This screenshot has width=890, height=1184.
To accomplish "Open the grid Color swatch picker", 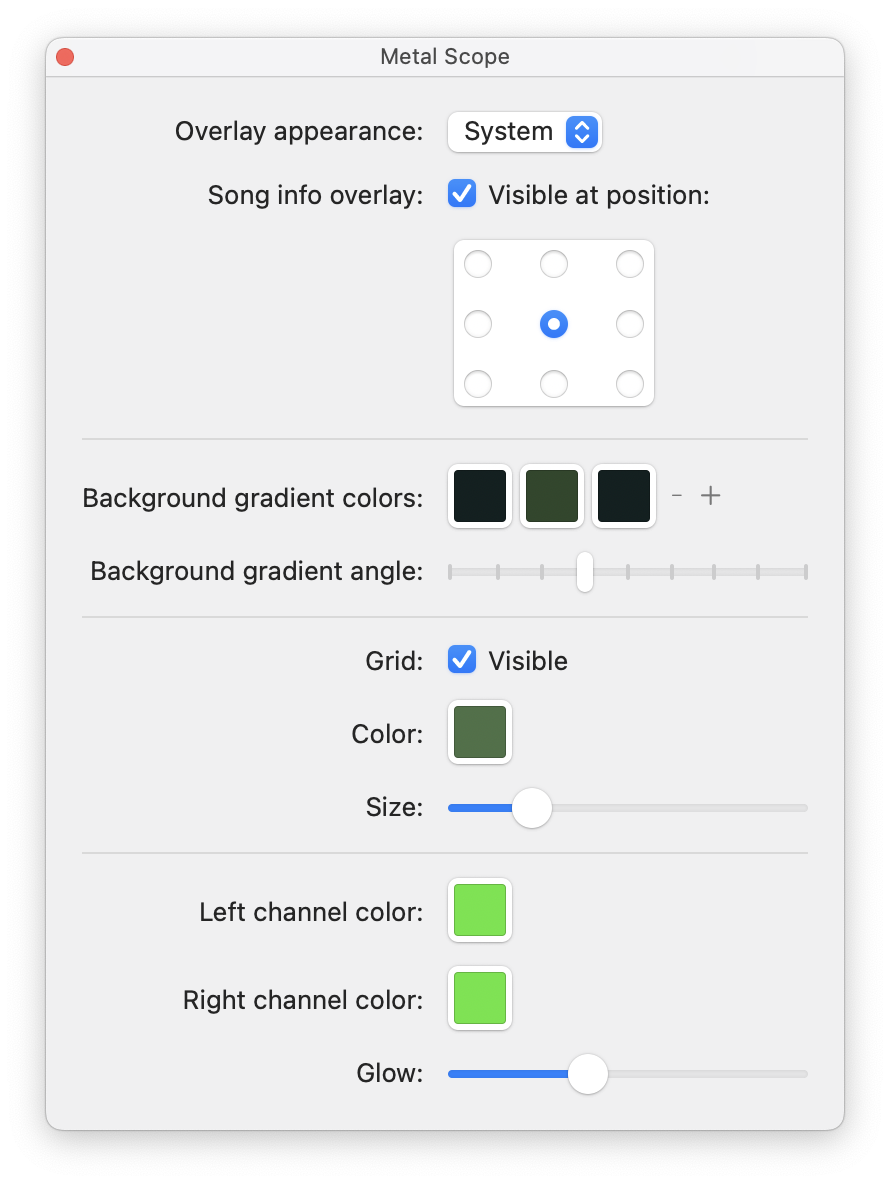I will [479, 733].
